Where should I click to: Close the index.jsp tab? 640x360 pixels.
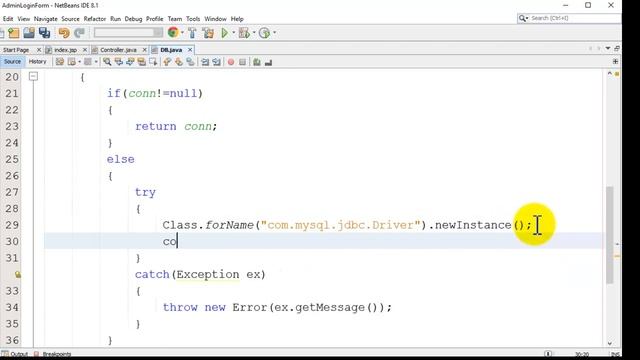coord(84,50)
